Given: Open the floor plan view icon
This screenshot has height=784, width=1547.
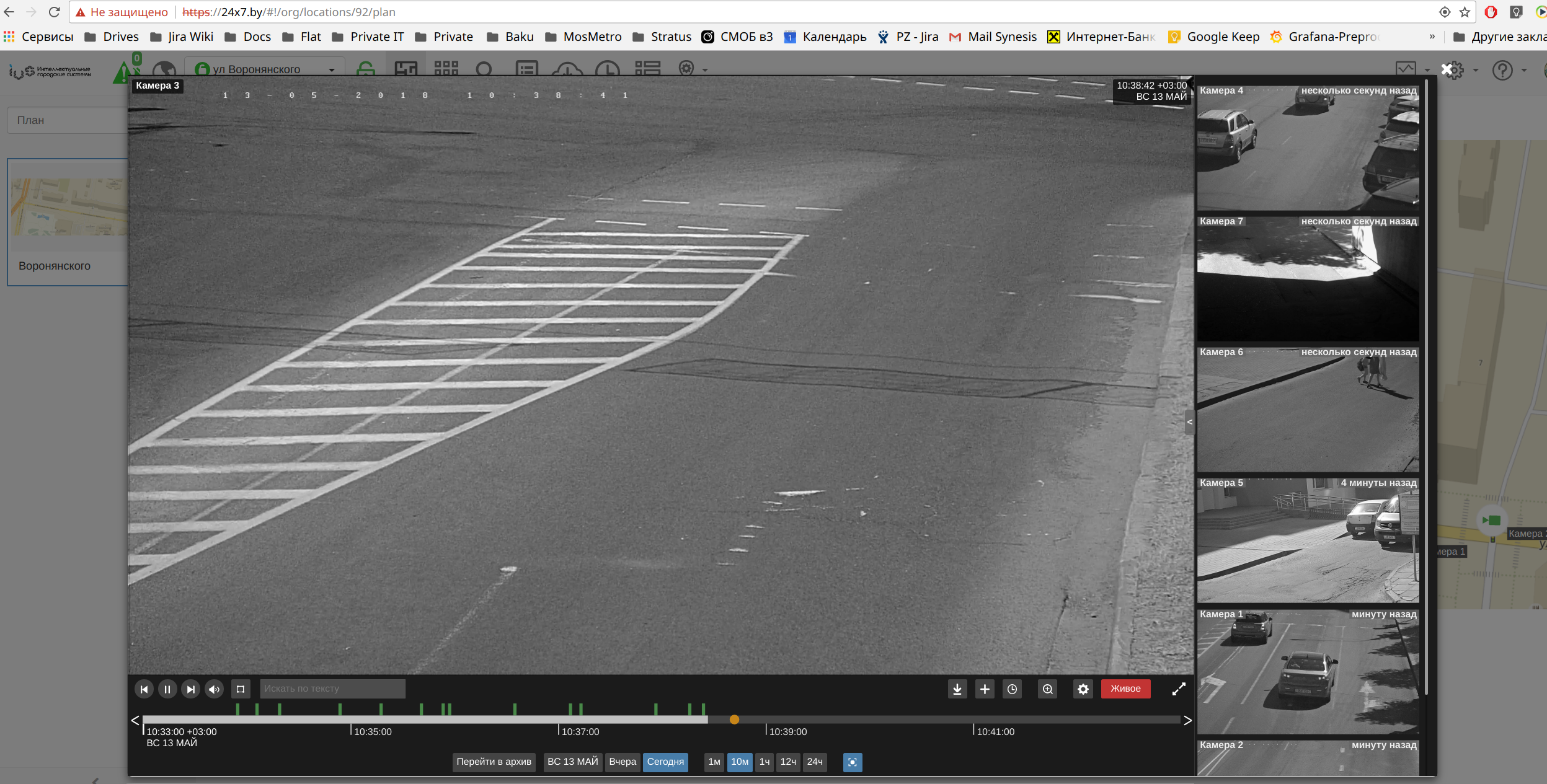Looking at the screenshot, I should point(406,69).
